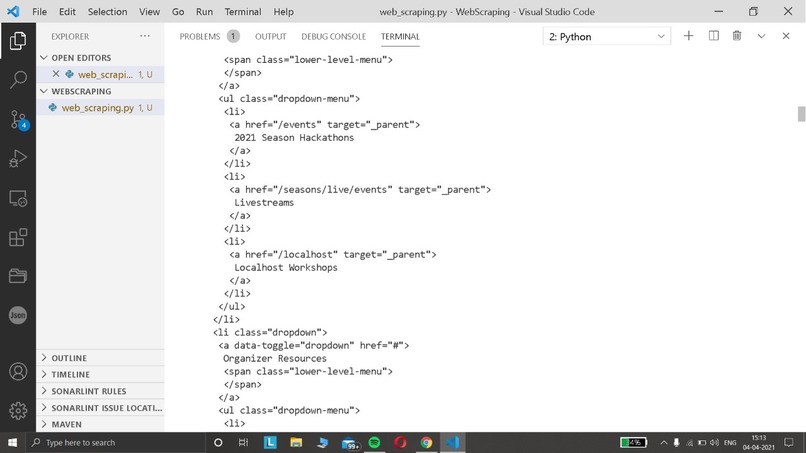The width and height of the screenshot is (806, 453).
Task: Open File Explorer from taskbar
Action: pos(296,442)
